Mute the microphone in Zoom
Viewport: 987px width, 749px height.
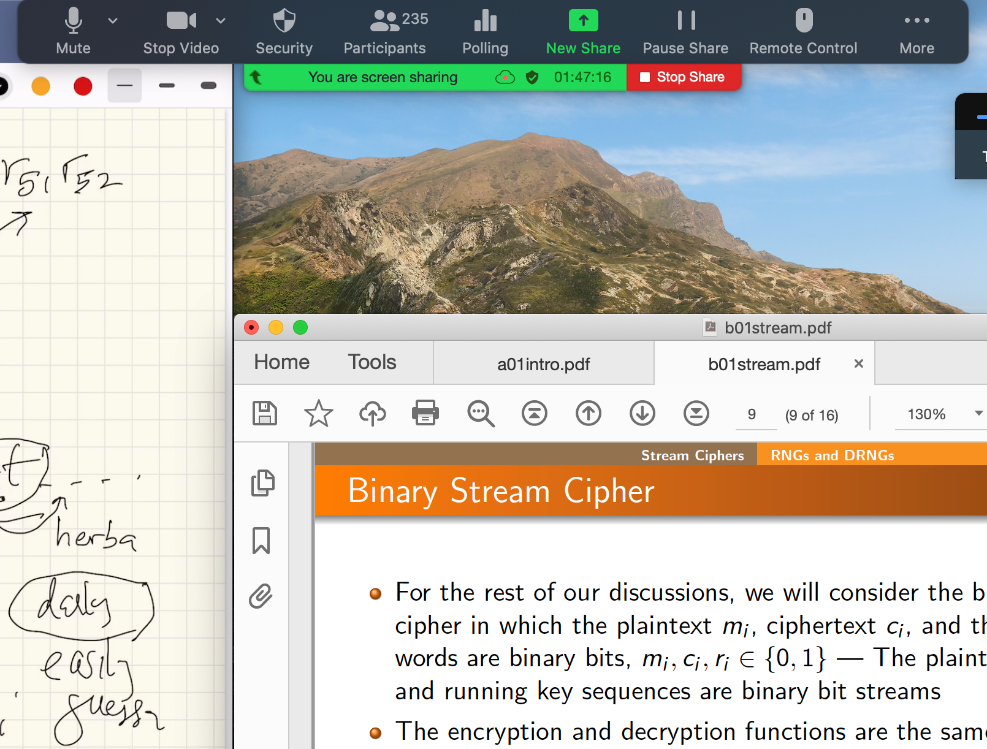73,31
